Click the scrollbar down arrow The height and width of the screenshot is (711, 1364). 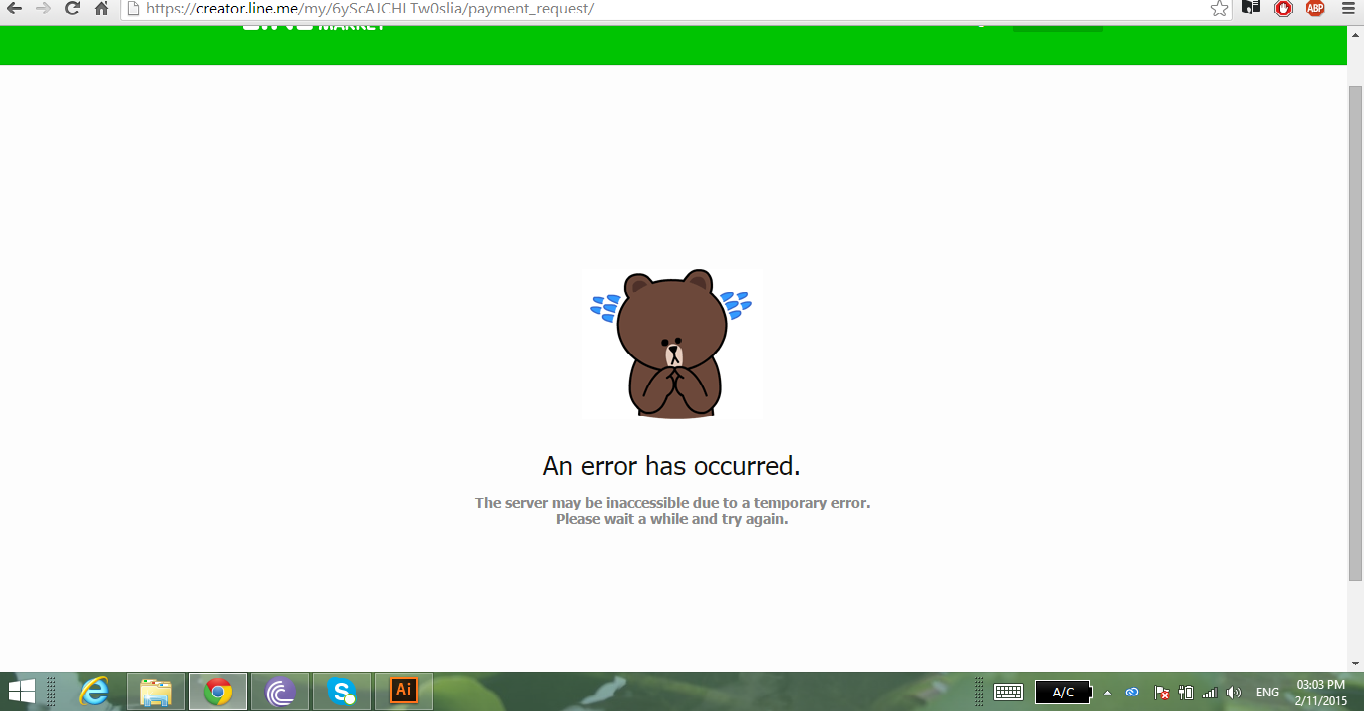(x=1355, y=662)
